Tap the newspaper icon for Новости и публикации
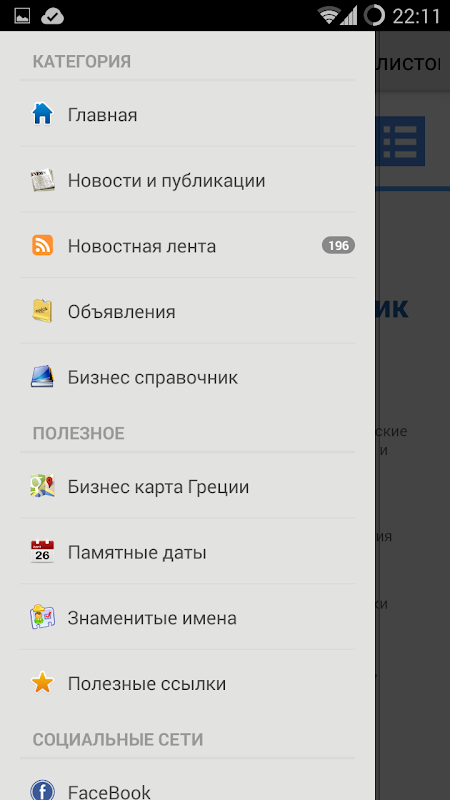The image size is (450, 800). click(x=42, y=180)
